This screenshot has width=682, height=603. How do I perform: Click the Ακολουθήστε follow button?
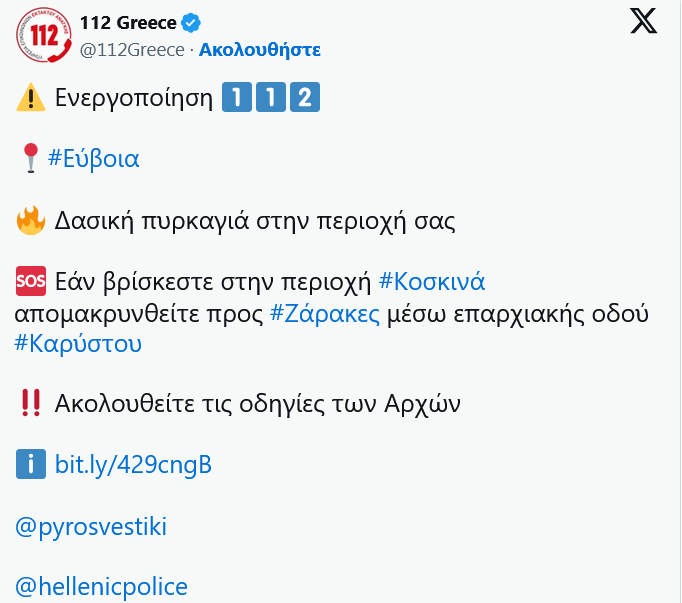pos(260,49)
